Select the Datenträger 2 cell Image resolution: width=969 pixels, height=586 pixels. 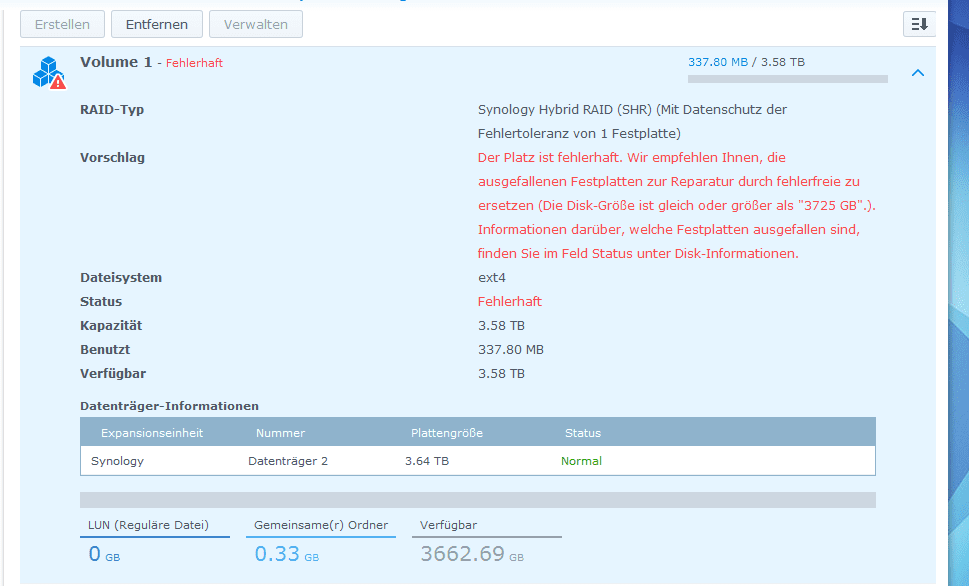point(288,461)
